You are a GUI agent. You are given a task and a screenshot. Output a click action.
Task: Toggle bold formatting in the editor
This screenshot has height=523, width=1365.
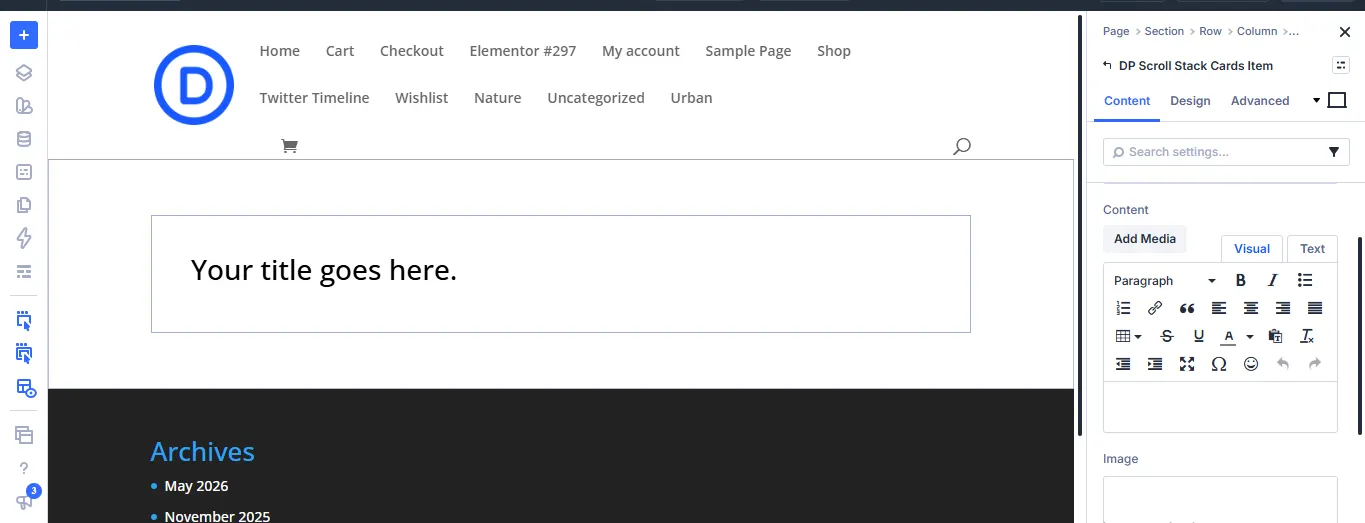[1241, 280]
